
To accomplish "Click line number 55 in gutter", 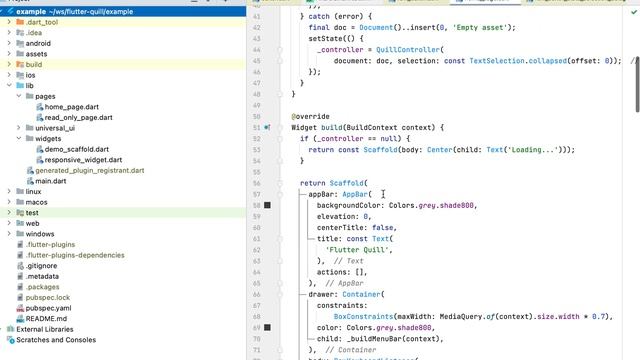I will pos(256,172).
